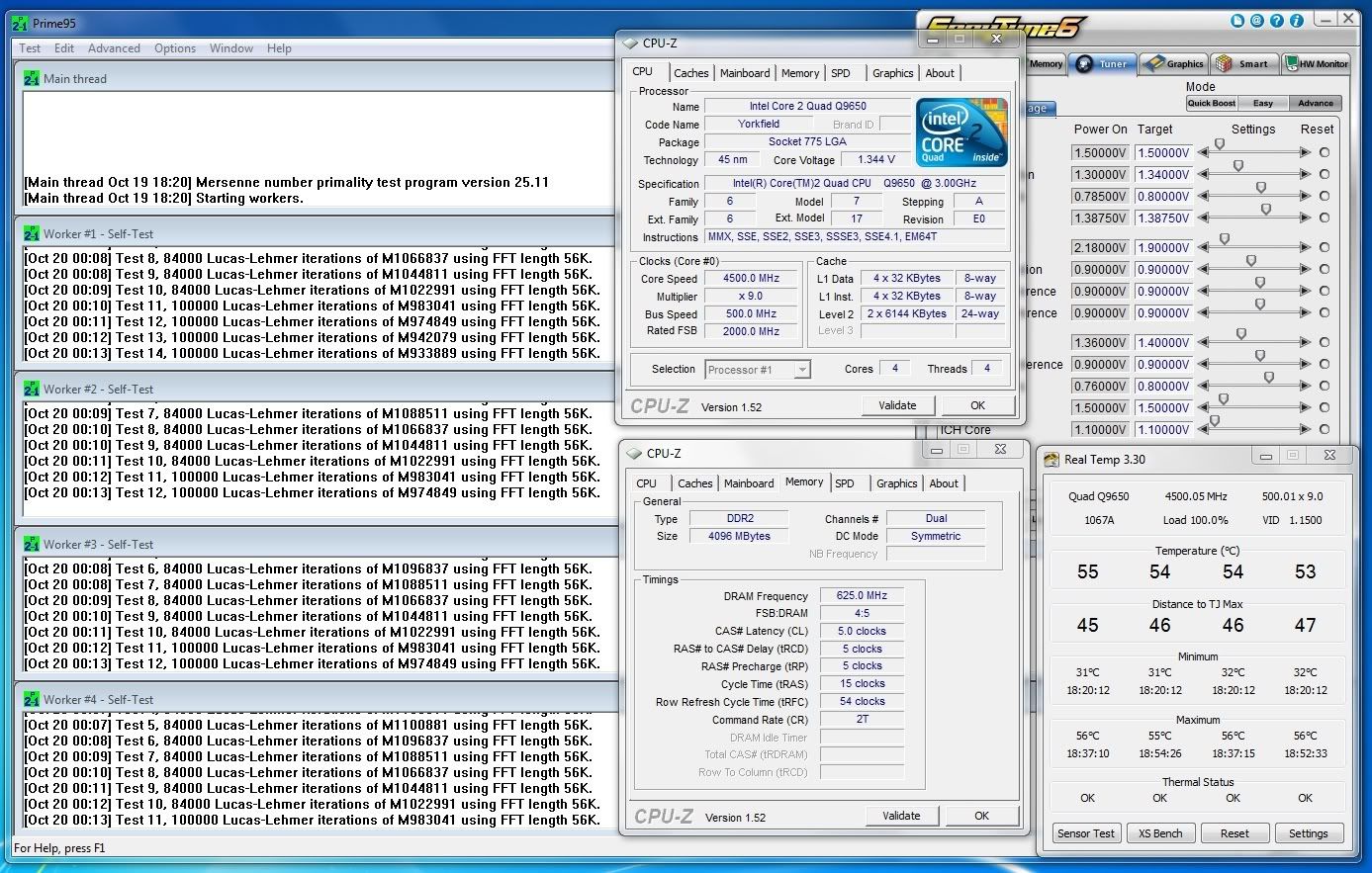Click slider thumb on 1.34000V target row

click(1238, 167)
